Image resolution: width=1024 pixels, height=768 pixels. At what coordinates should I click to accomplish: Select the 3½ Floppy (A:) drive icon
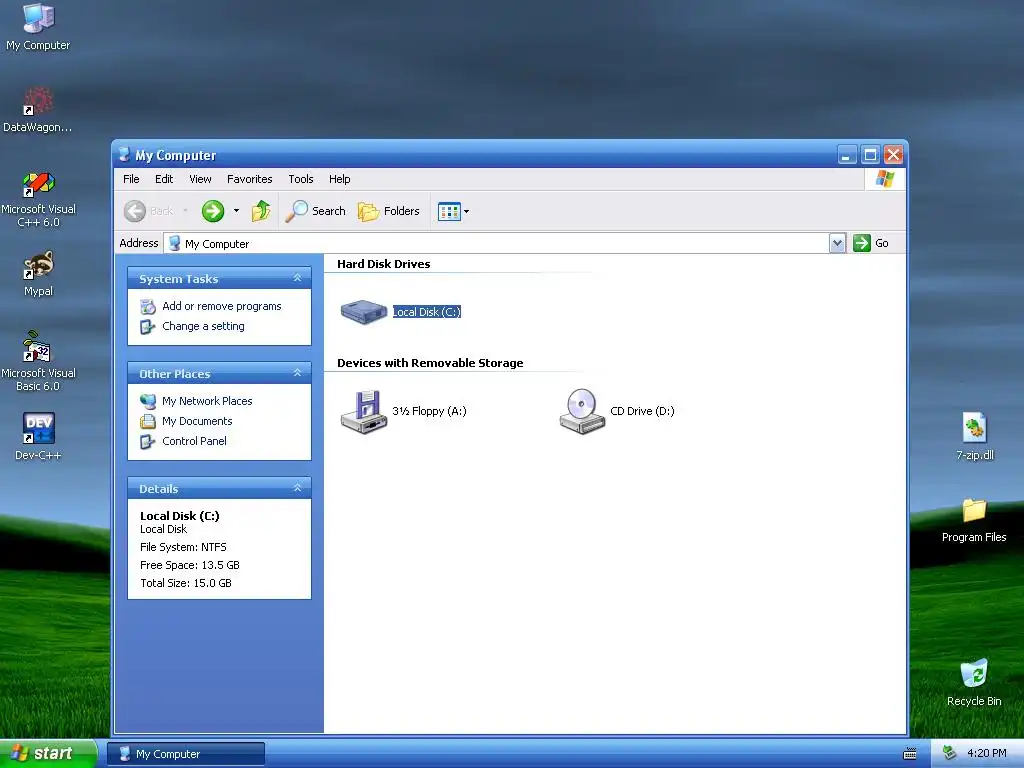pyautogui.click(x=364, y=411)
